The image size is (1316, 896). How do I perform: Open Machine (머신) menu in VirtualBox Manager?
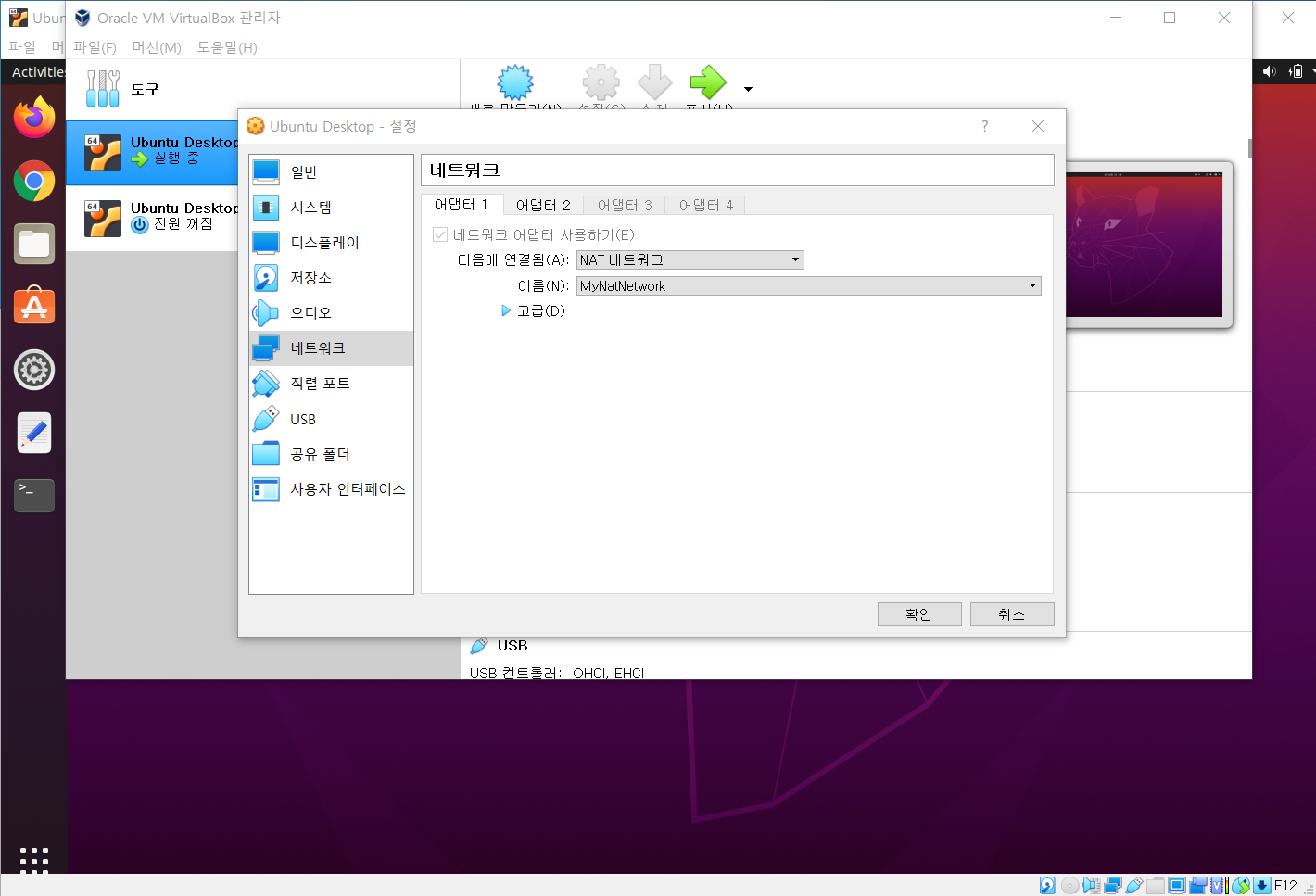[157, 47]
